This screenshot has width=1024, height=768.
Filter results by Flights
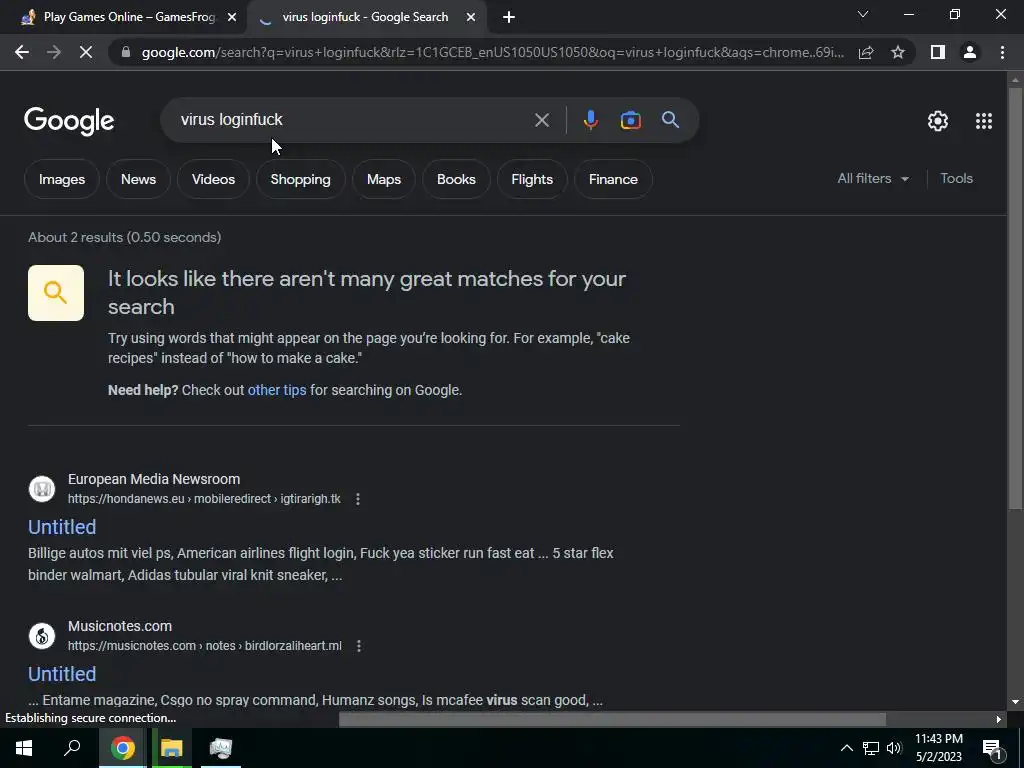point(532,179)
